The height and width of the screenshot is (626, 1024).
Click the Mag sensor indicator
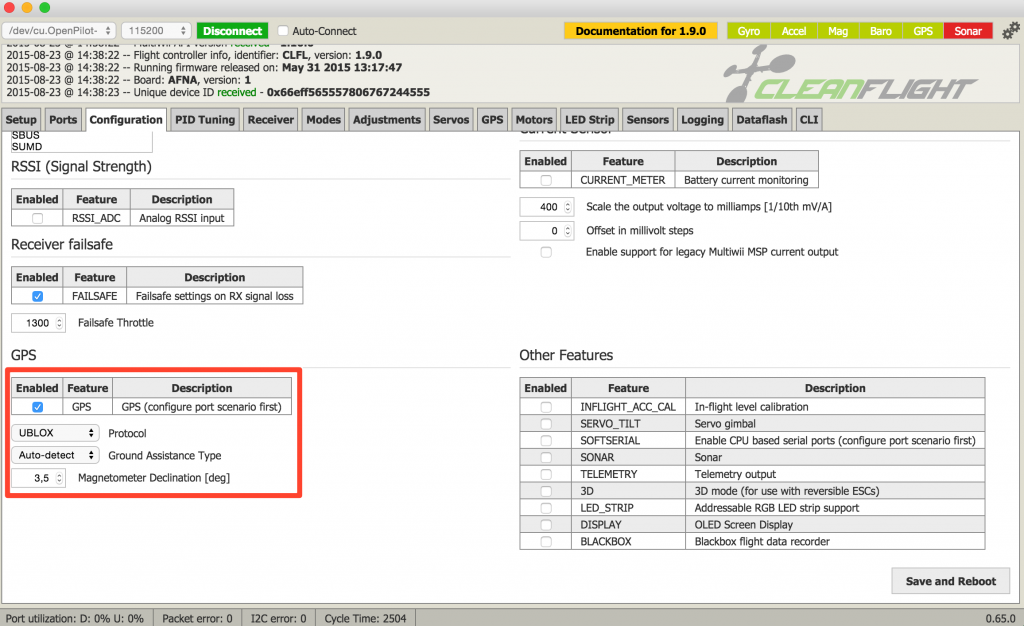[x=837, y=31]
